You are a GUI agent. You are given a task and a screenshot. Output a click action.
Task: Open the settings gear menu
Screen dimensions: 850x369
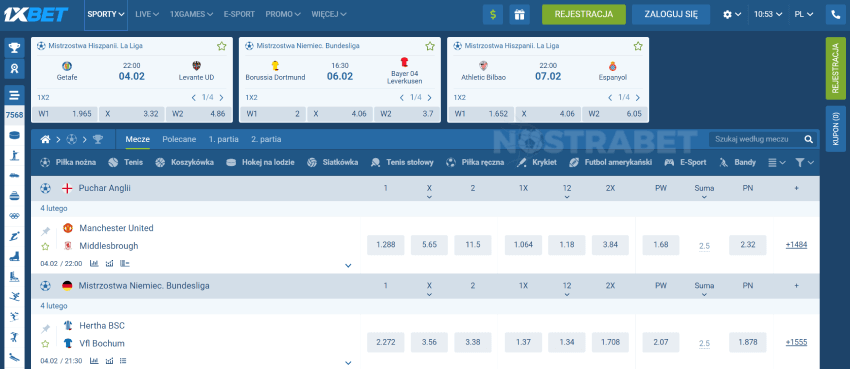coord(731,15)
